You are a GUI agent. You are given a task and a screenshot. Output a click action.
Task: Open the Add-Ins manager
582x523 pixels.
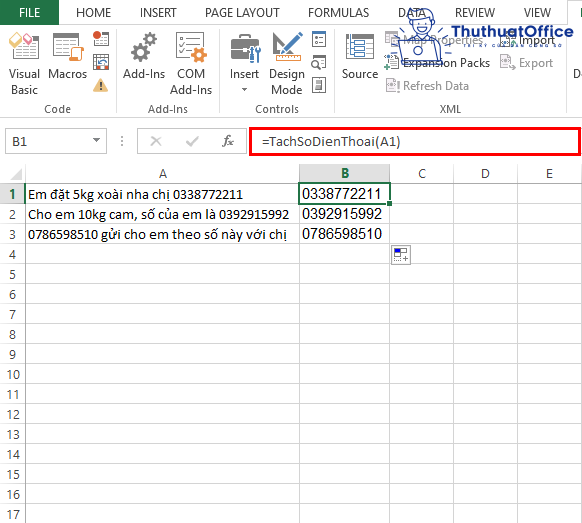click(x=144, y=56)
